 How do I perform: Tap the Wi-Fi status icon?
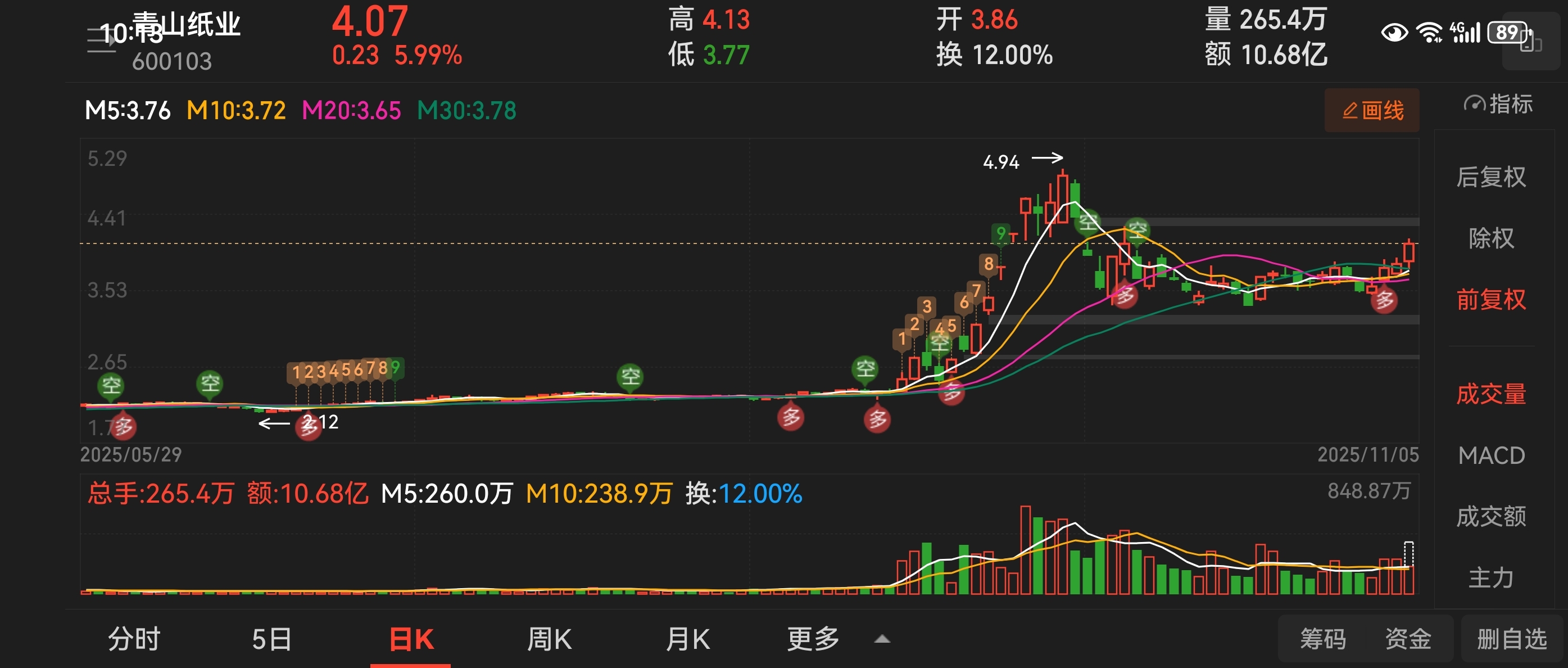[x=1429, y=32]
